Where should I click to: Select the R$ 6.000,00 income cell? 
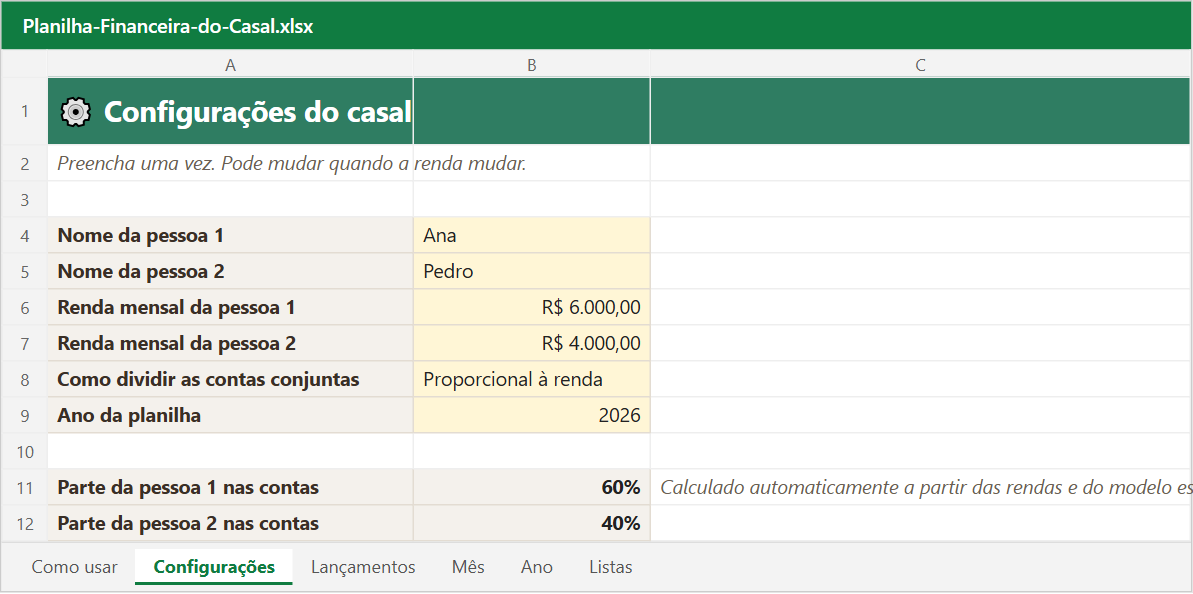532,307
